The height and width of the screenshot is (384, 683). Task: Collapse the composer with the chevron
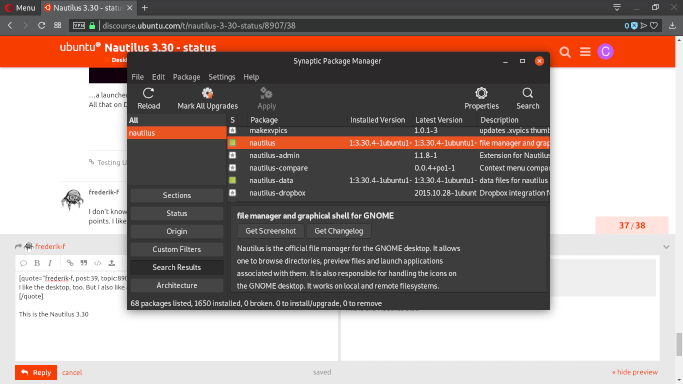pos(666,247)
